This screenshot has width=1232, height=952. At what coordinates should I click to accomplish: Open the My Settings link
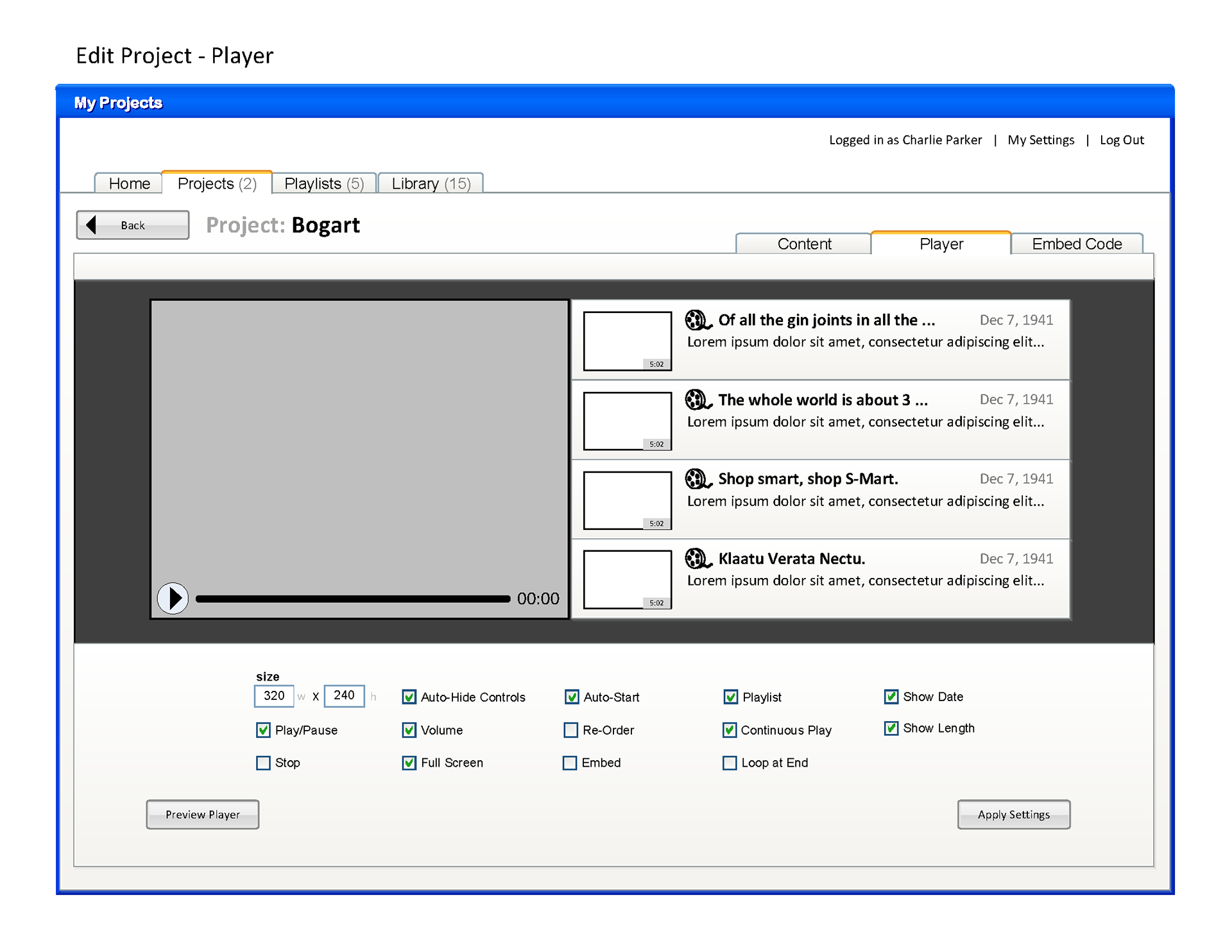coord(1040,140)
